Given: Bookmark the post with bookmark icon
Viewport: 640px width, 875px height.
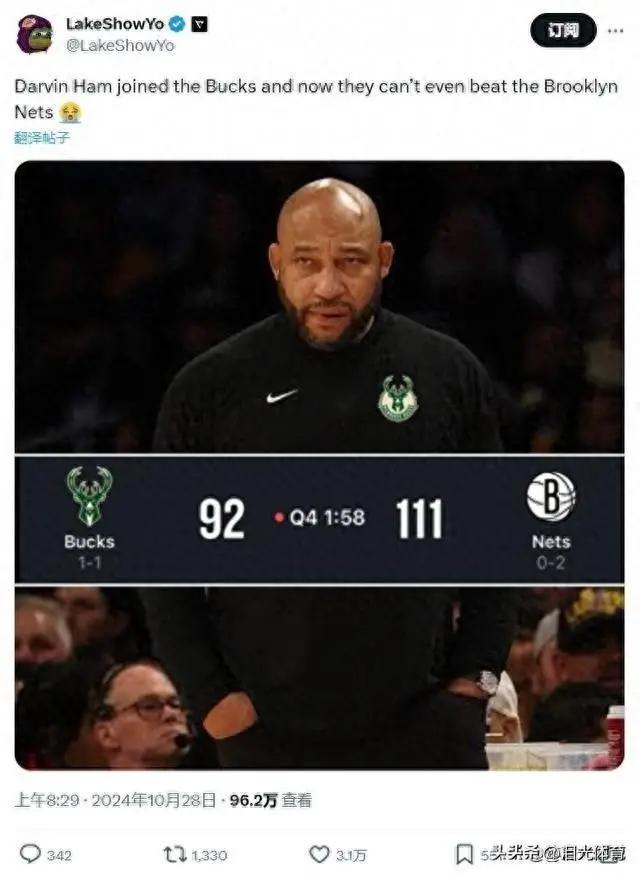Looking at the screenshot, I should 464,854.
